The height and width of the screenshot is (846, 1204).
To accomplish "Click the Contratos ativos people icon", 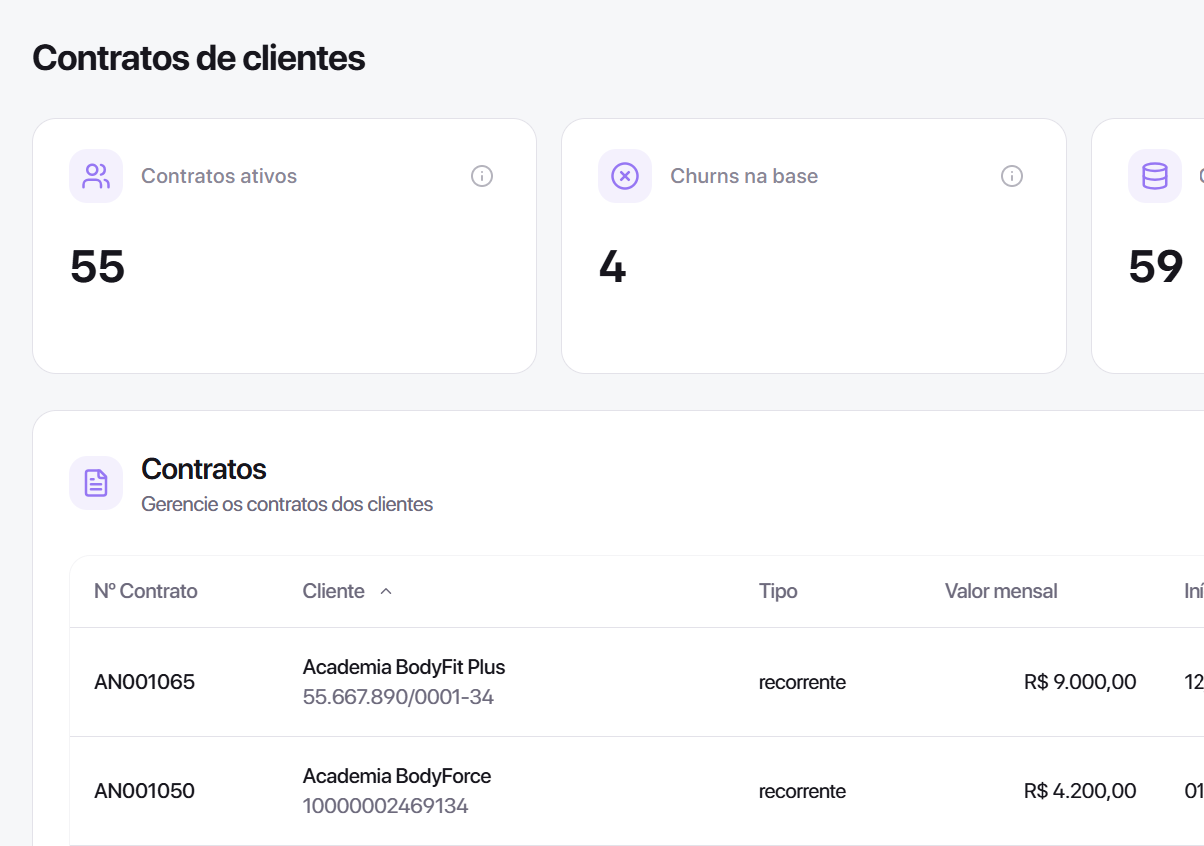I will click(x=96, y=176).
